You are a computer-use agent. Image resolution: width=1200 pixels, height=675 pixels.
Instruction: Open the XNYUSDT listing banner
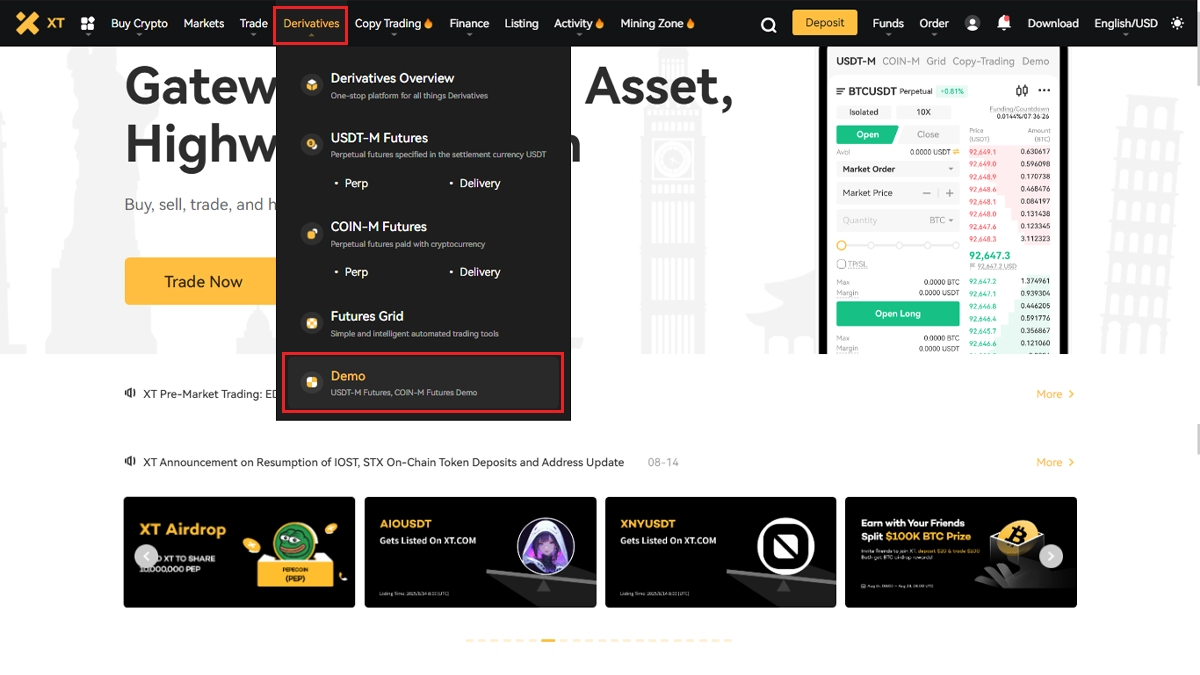tap(721, 552)
